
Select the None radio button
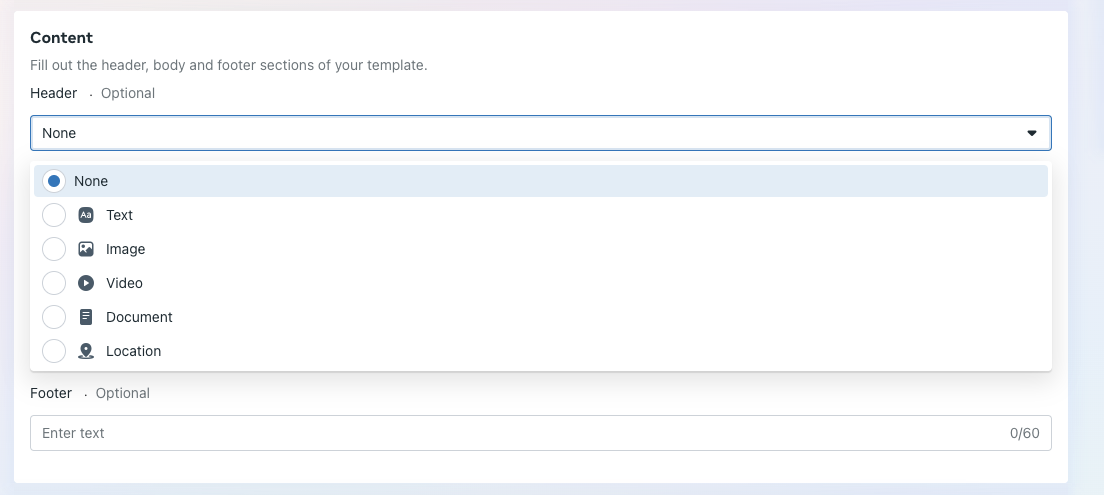tap(54, 181)
